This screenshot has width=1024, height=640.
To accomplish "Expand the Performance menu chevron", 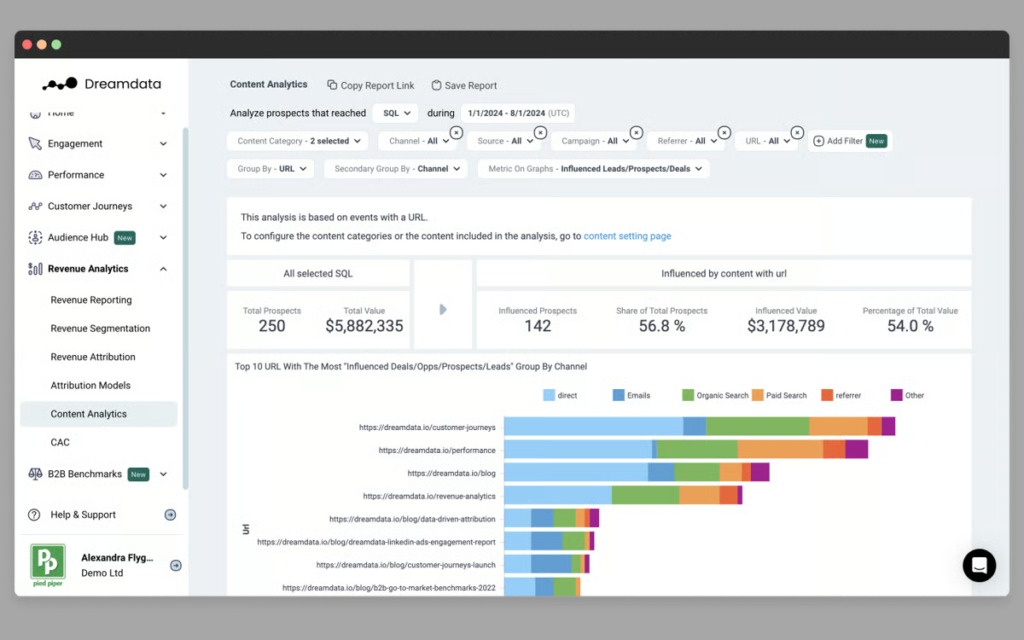I will point(163,175).
